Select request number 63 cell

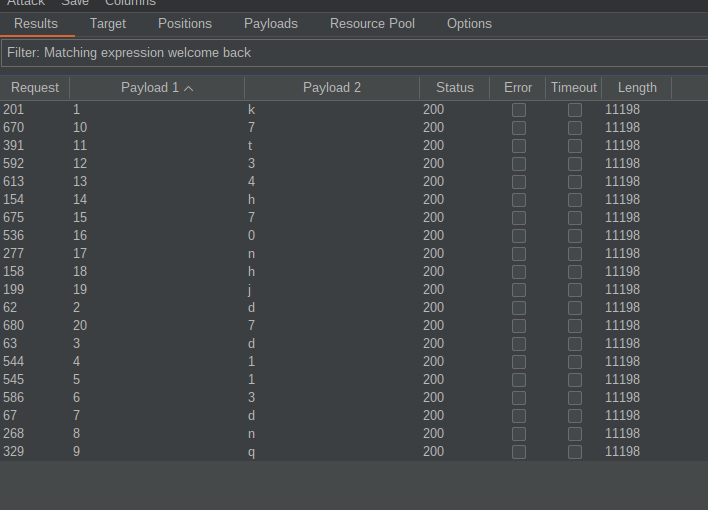pyautogui.click(x=10, y=343)
